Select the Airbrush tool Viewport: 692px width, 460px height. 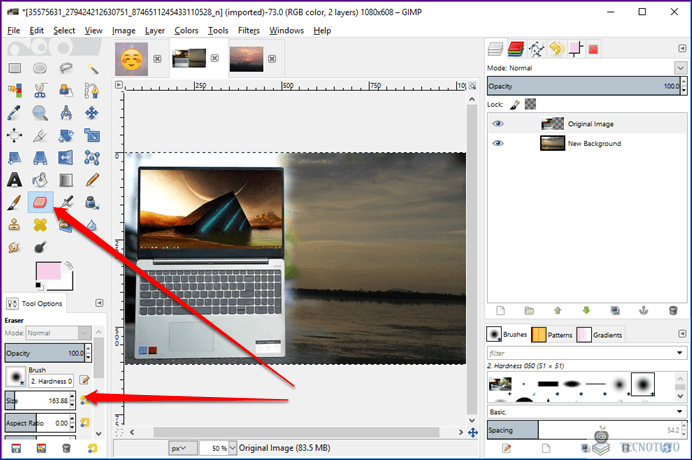click(67, 203)
